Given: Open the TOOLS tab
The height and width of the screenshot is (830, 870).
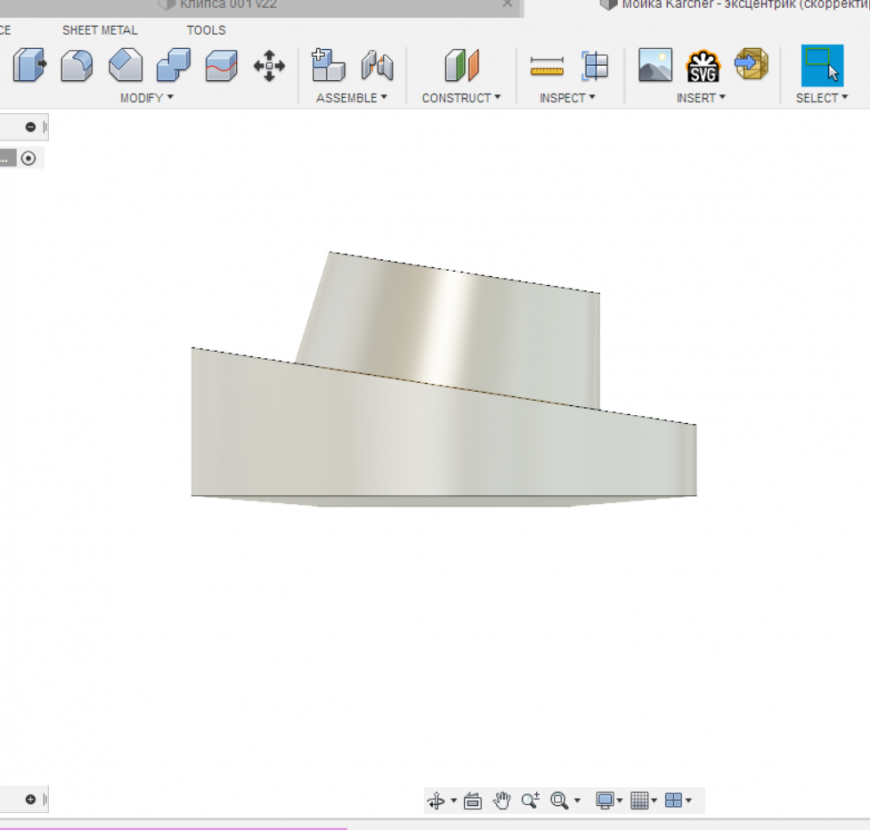Looking at the screenshot, I should [x=206, y=30].
